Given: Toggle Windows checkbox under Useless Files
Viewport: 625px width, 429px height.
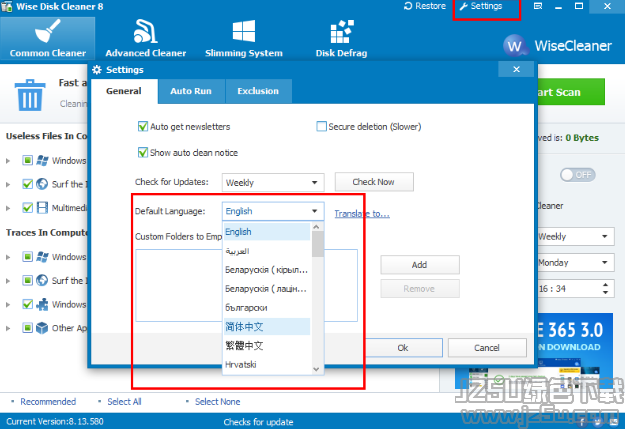Looking at the screenshot, I should pyautogui.click(x=27, y=160).
